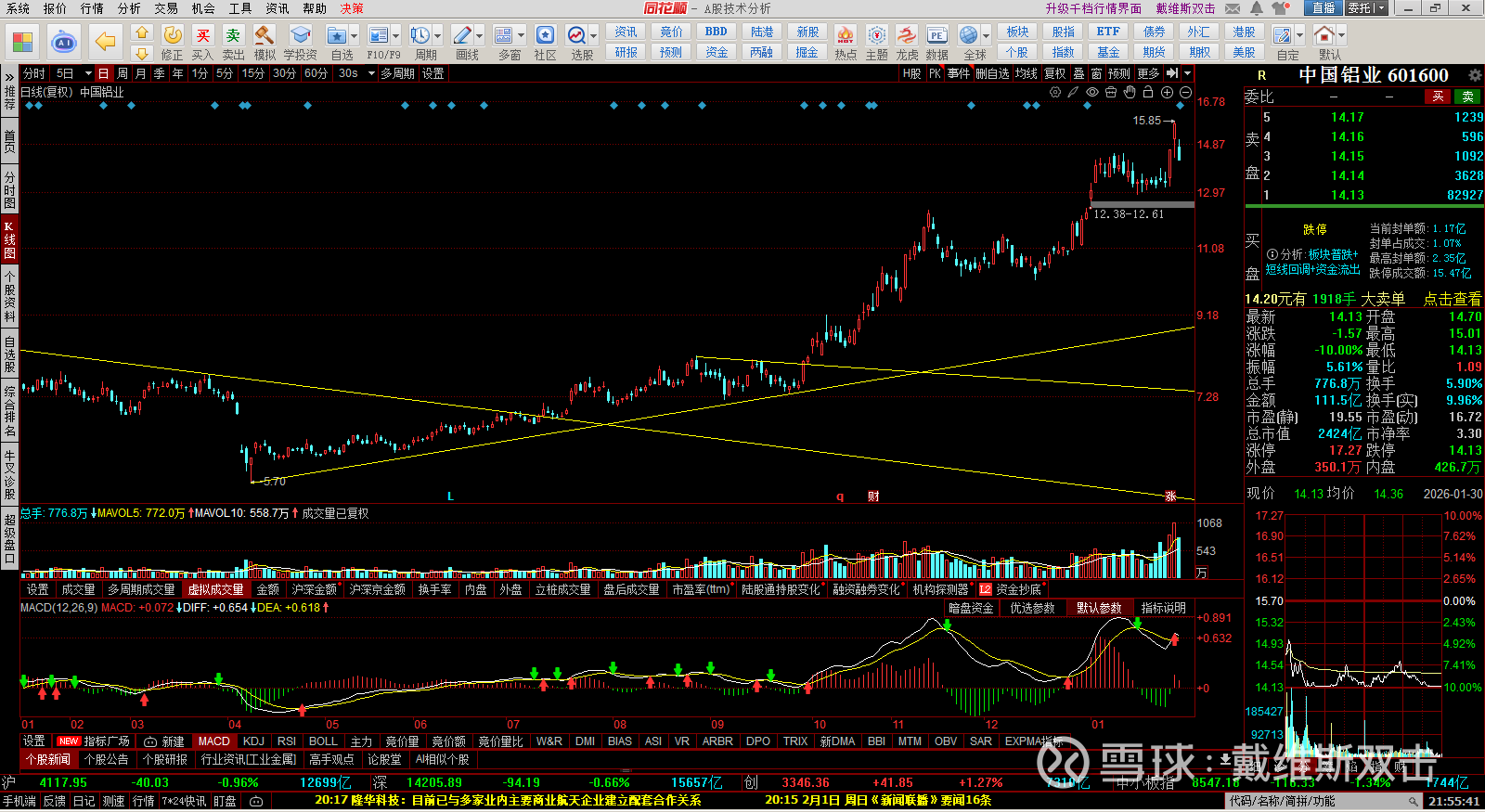Screen dimensions: 1485x812
Task: Click the BBD toolbar button
Action: 717,32
